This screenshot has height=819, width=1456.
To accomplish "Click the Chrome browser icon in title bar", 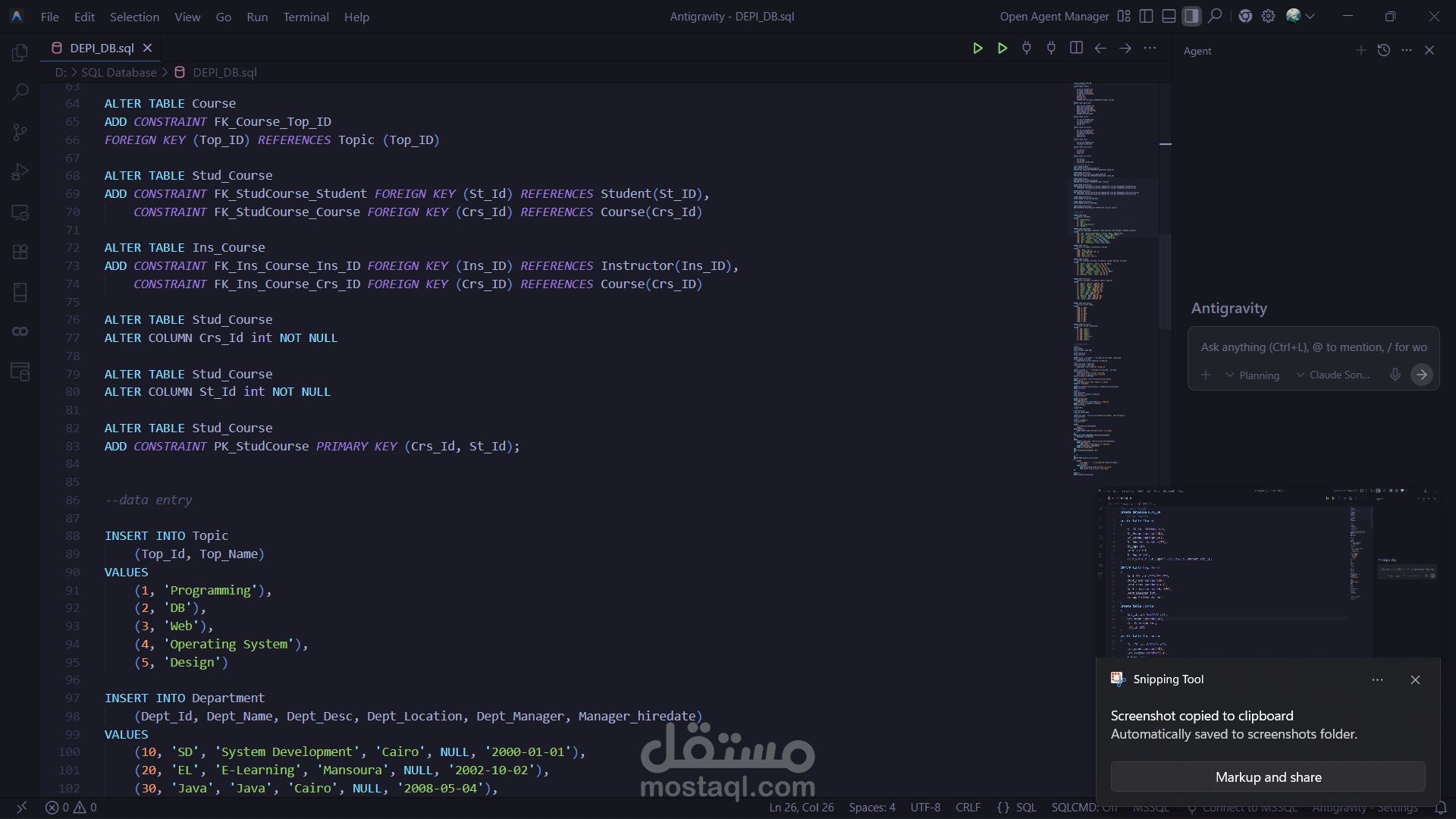I will click(1245, 16).
